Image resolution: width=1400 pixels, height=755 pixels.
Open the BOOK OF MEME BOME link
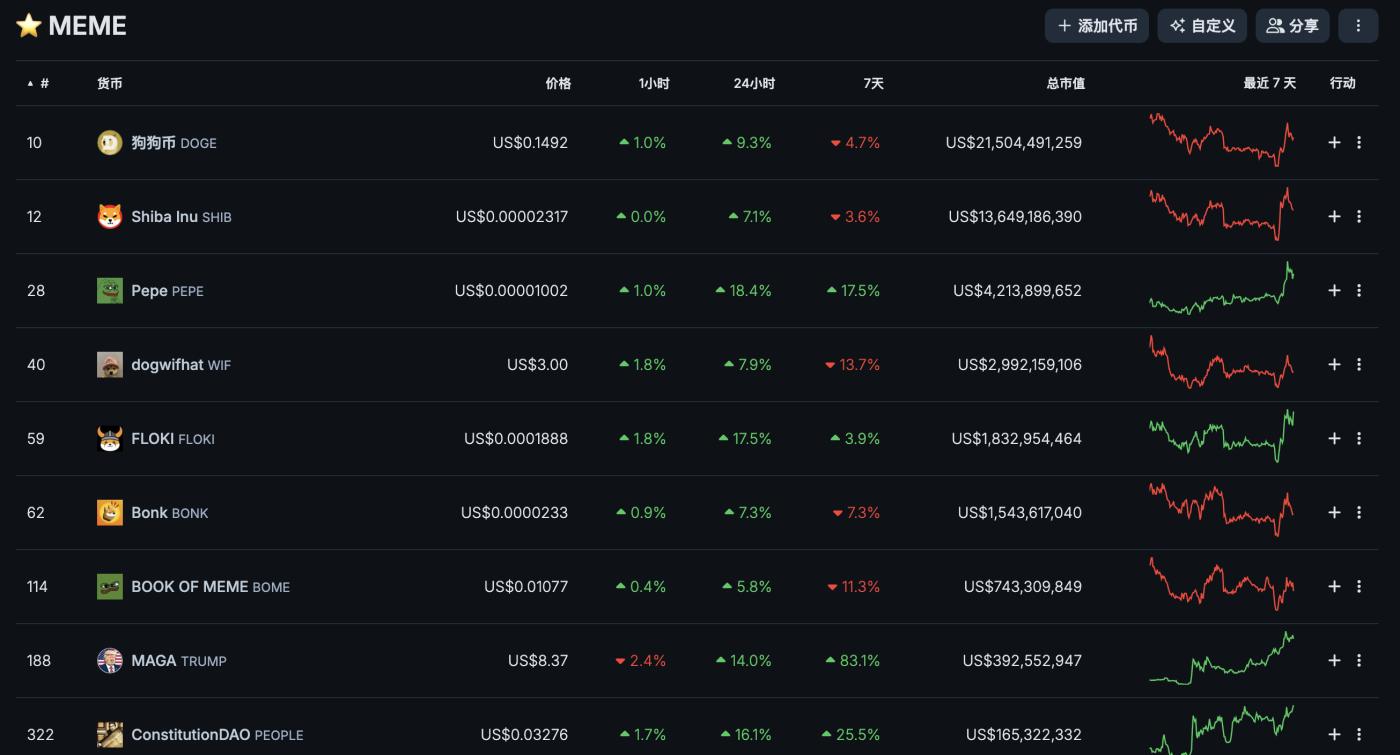[211, 587]
